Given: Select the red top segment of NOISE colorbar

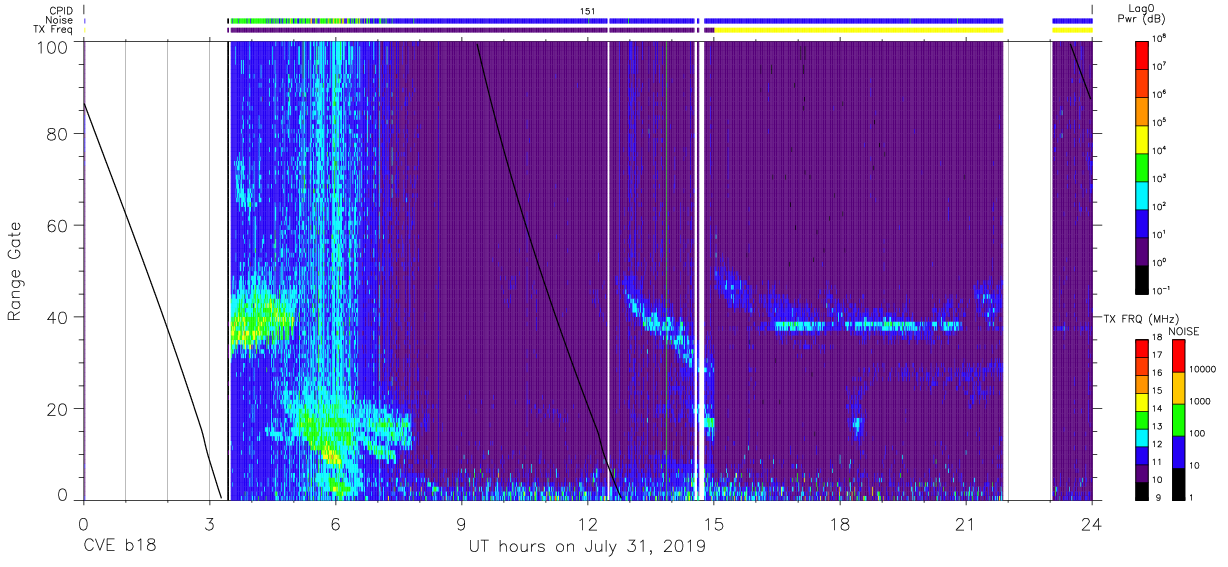Looking at the screenshot, I should pos(1178,356).
